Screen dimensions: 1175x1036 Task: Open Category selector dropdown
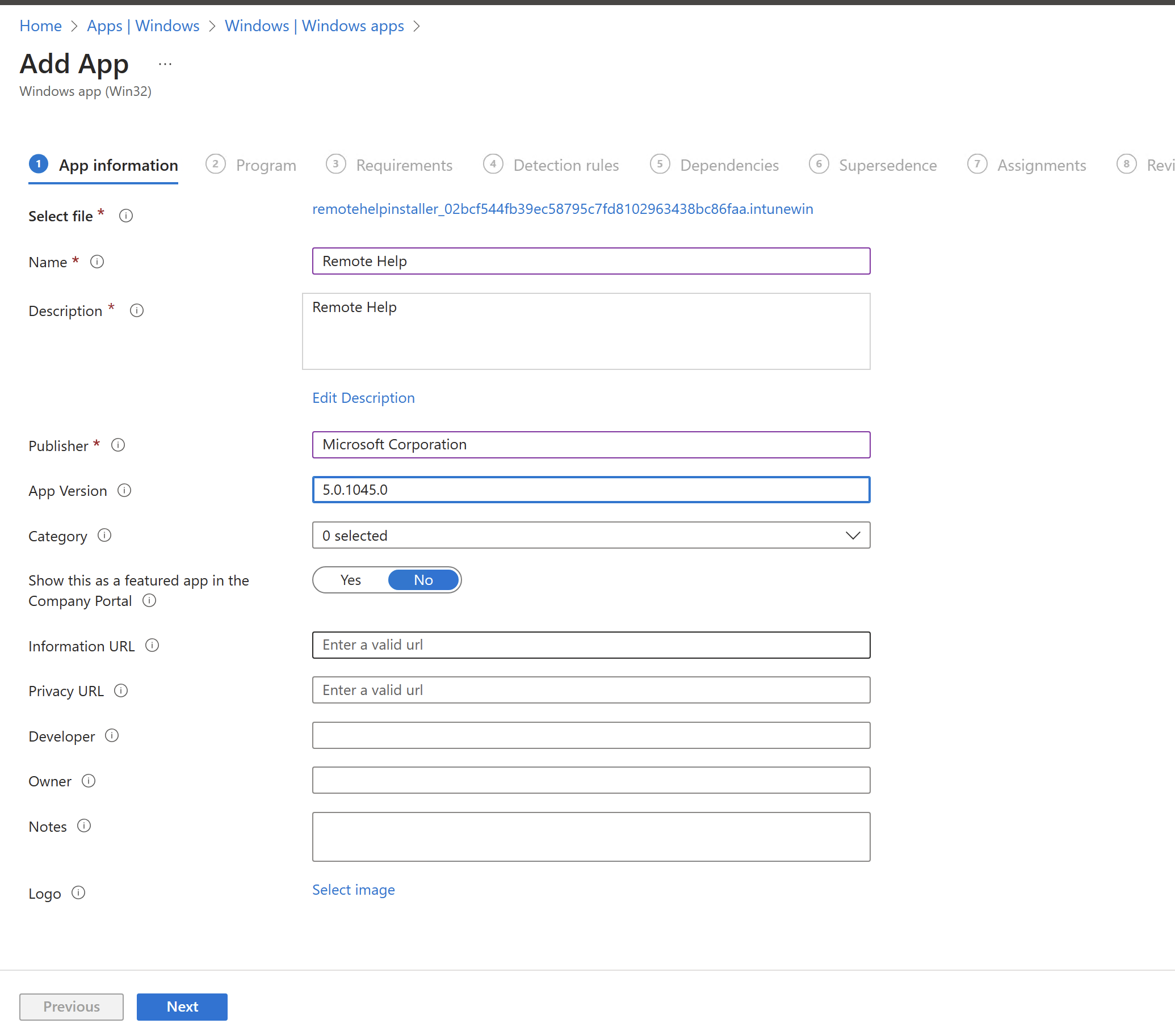click(590, 535)
